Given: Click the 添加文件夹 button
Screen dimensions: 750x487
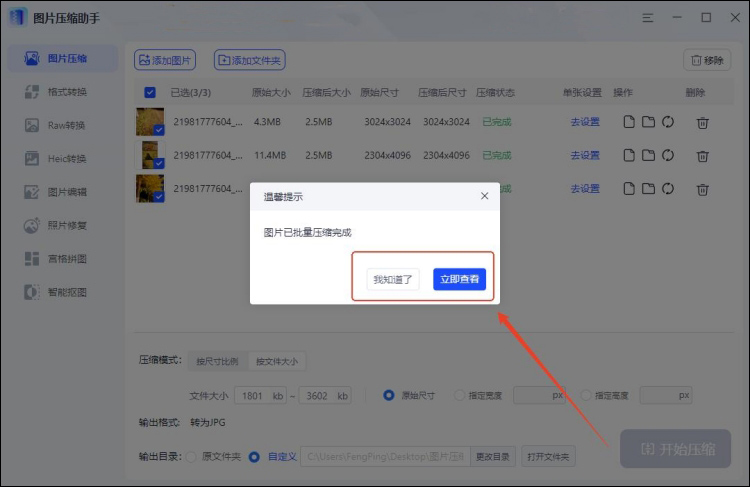Looking at the screenshot, I should [x=250, y=60].
